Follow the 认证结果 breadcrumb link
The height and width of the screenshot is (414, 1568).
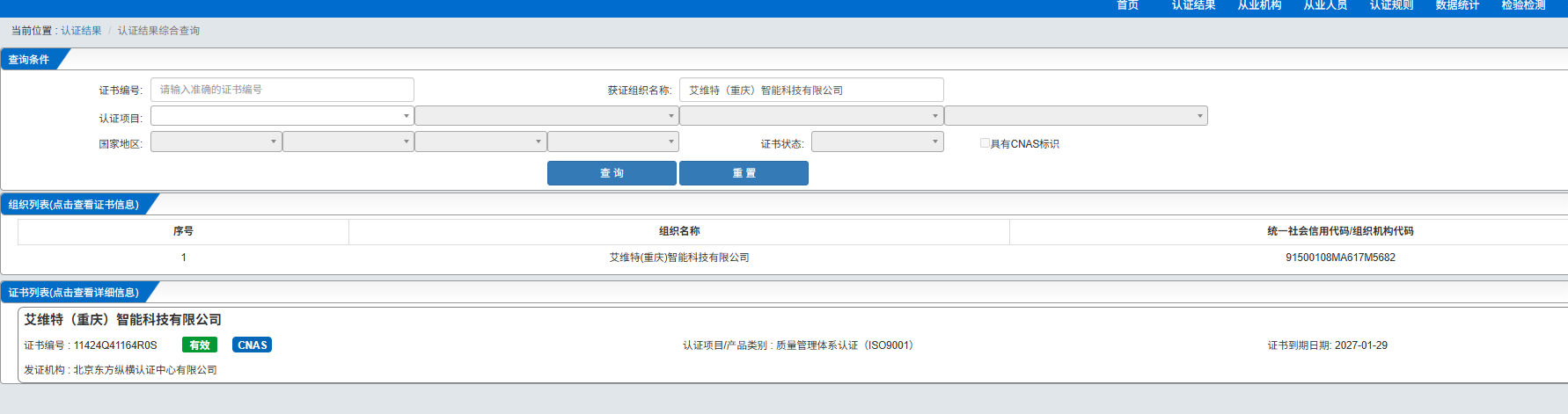tap(81, 31)
